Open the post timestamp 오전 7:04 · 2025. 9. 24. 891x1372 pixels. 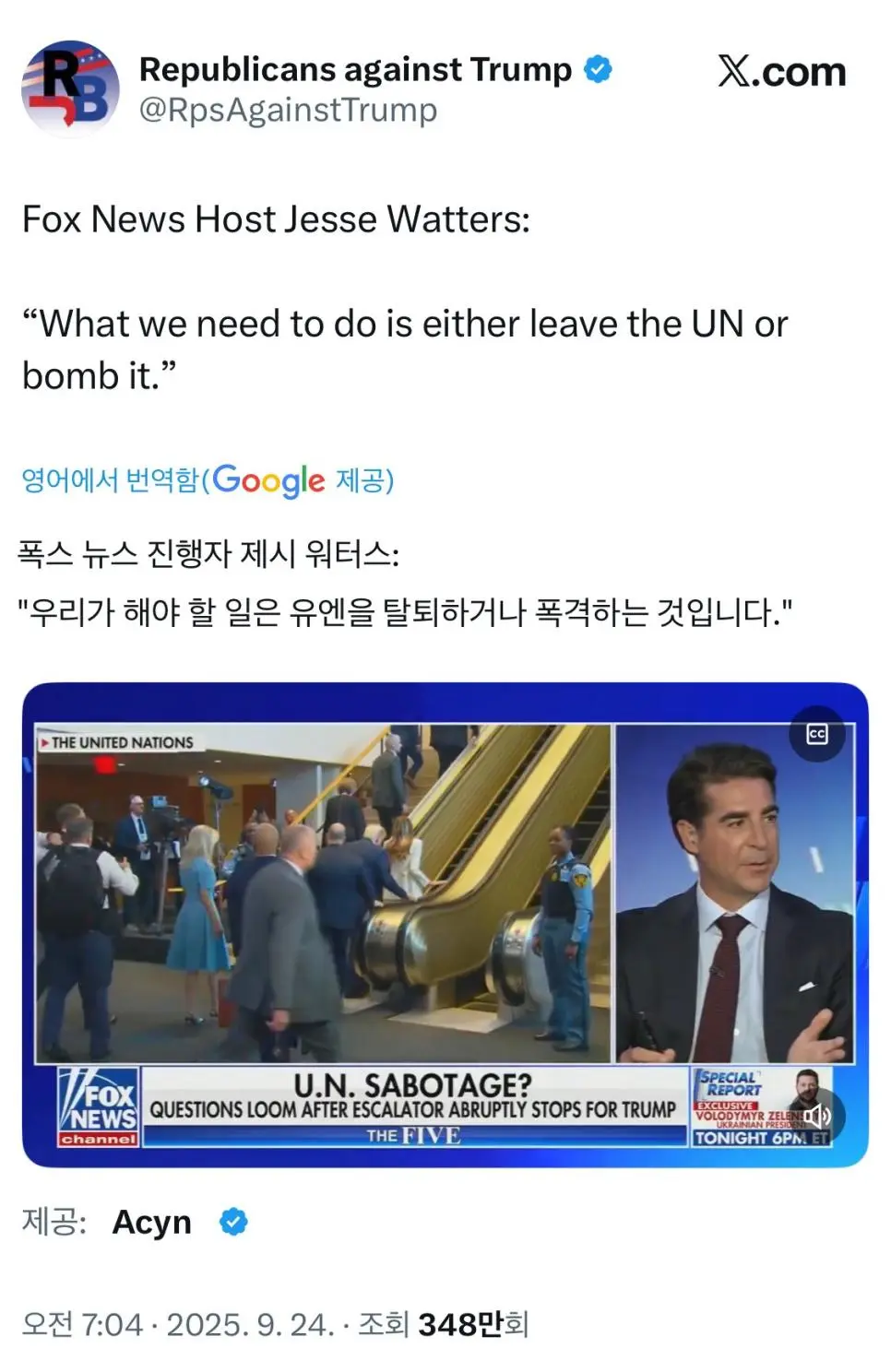click(178, 1324)
